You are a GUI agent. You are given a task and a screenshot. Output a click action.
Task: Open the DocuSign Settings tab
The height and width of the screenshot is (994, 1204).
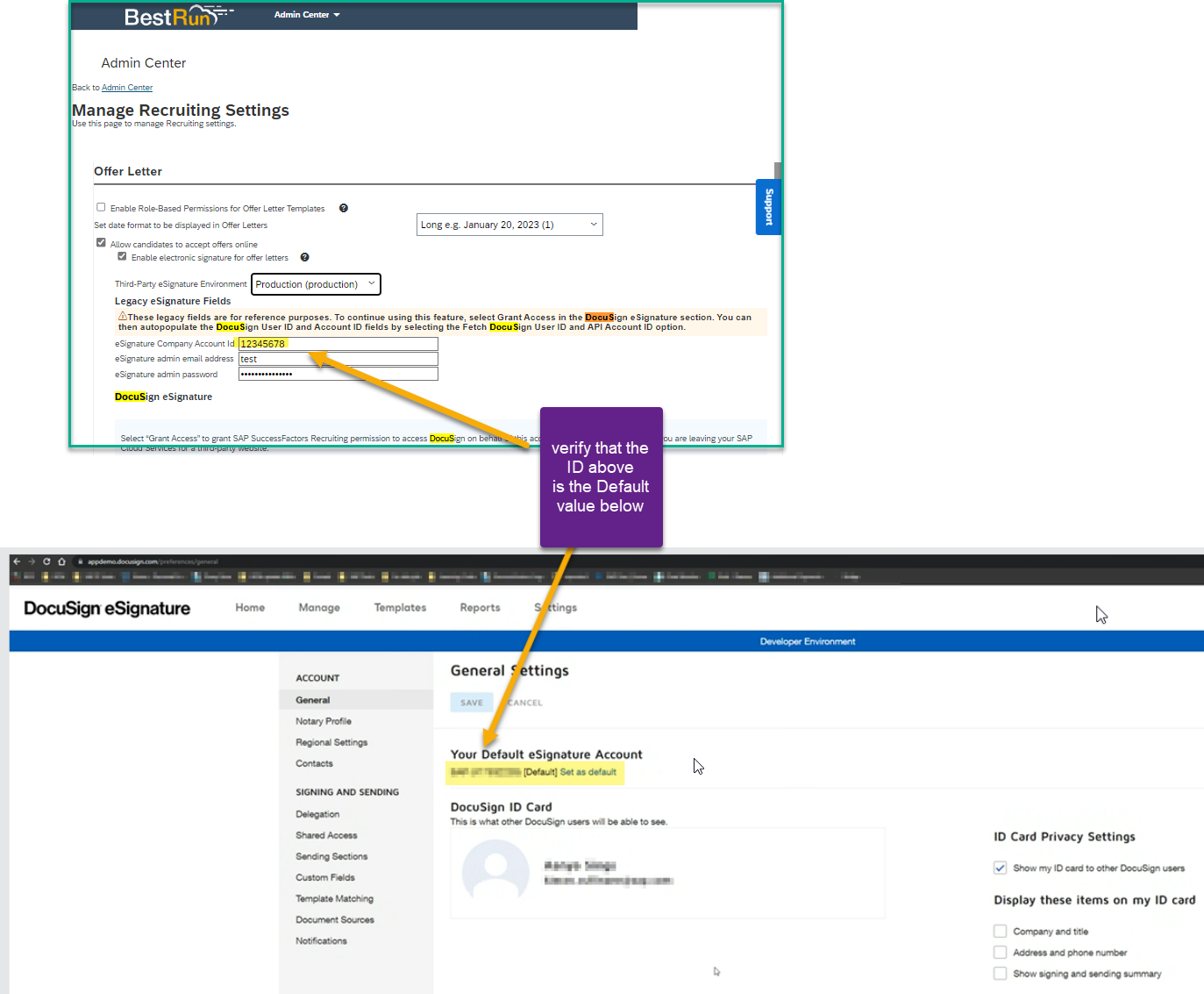(x=556, y=607)
